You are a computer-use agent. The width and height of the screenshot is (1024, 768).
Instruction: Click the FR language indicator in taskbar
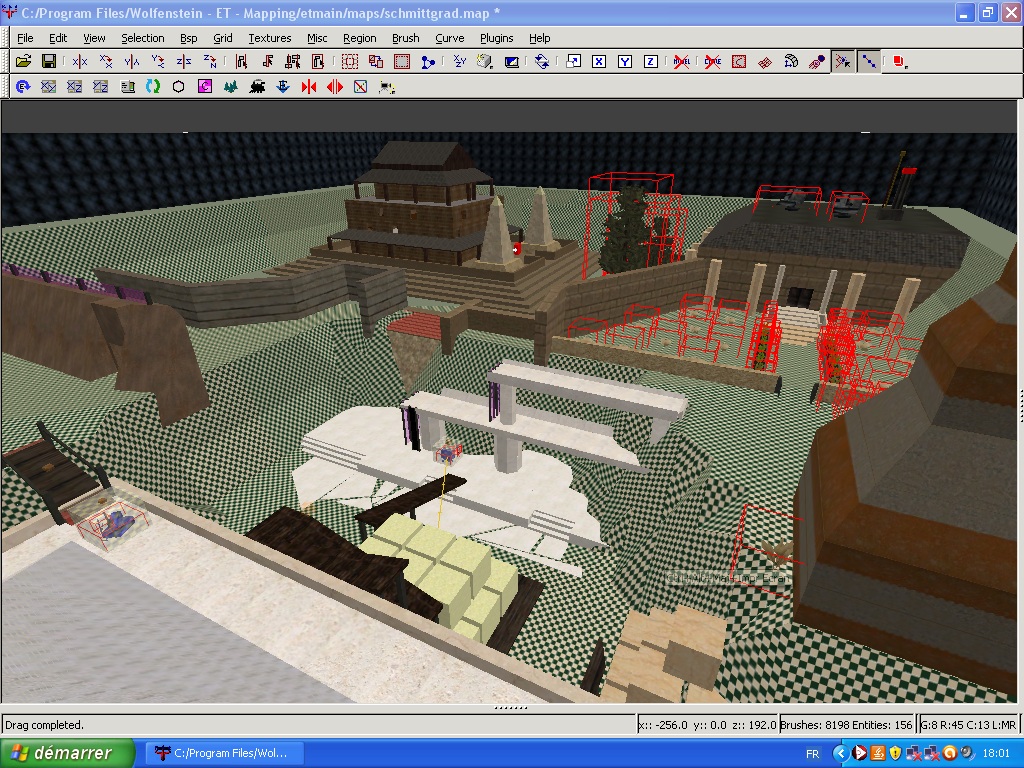click(812, 754)
